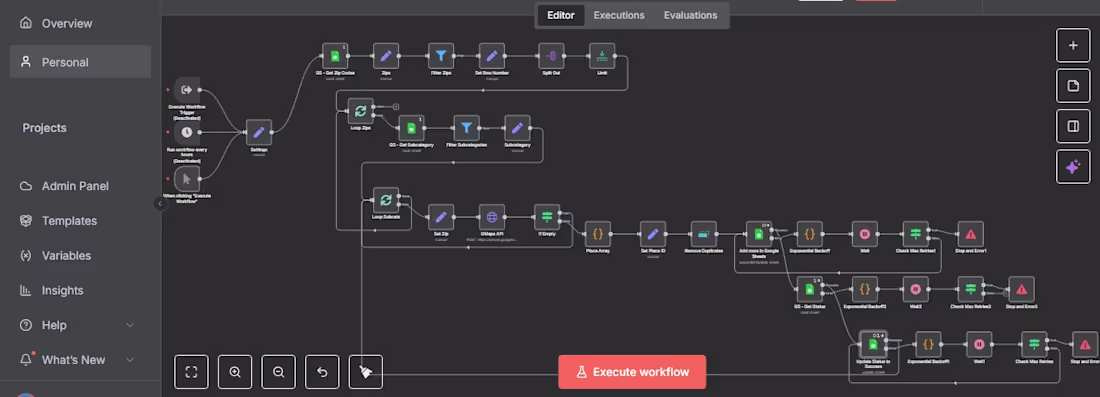1100x397 pixels.
Task: Select the Zips edit node
Action: coord(386,55)
